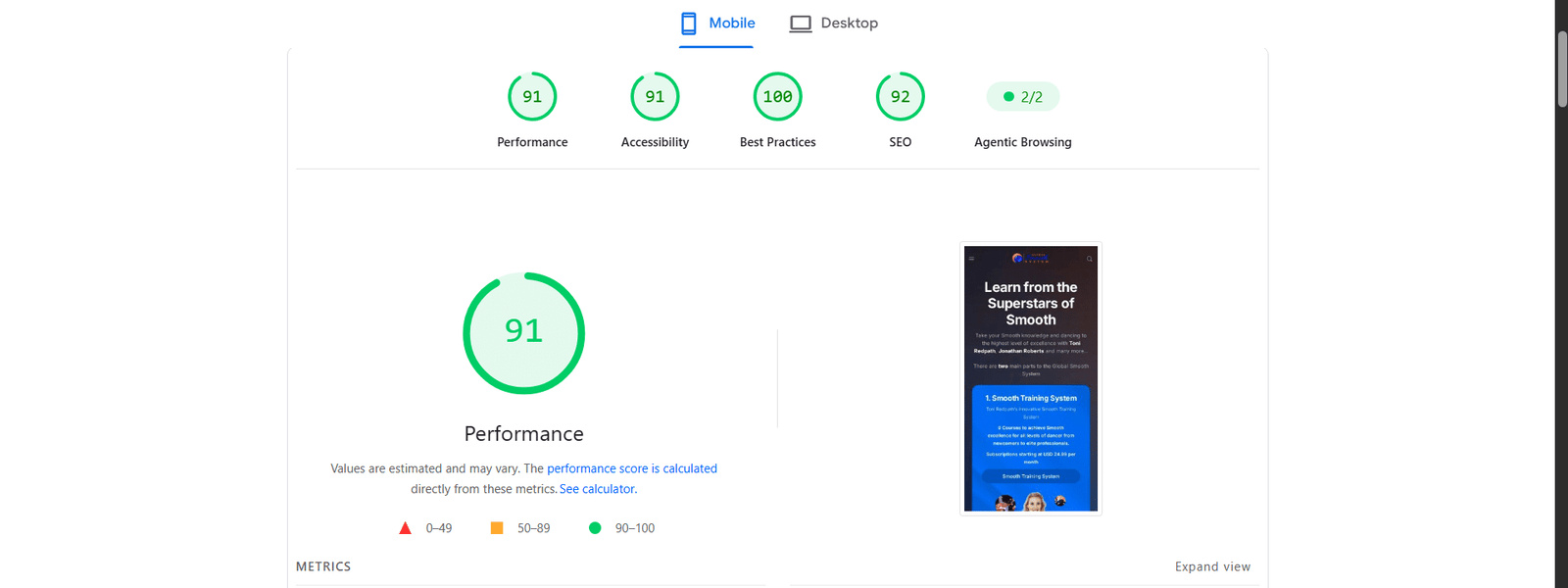Image resolution: width=1568 pixels, height=588 pixels.
Task: Click green circle 90–100 legend icon
Action: [x=595, y=528]
